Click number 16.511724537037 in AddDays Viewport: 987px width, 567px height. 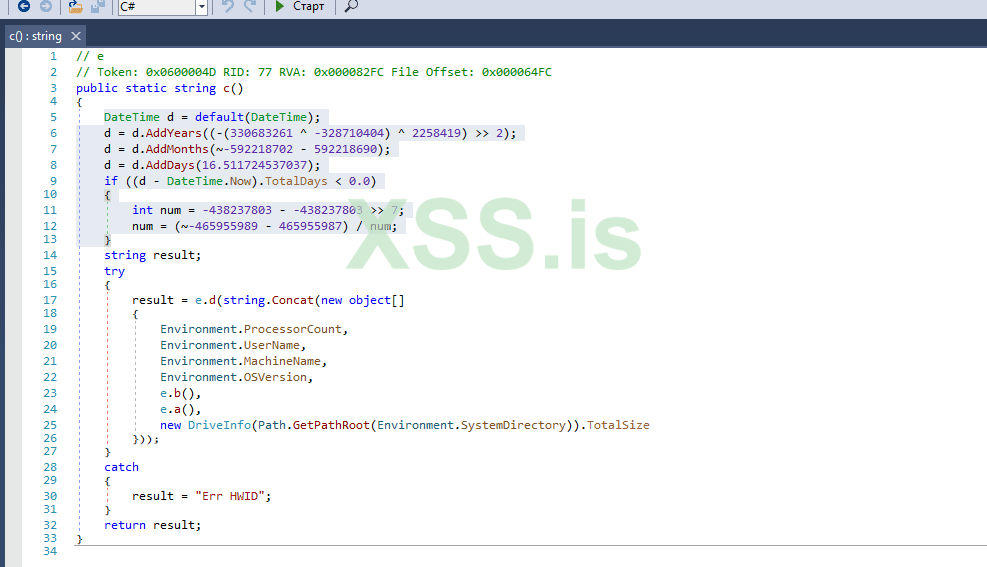pyautogui.click(x=254, y=166)
